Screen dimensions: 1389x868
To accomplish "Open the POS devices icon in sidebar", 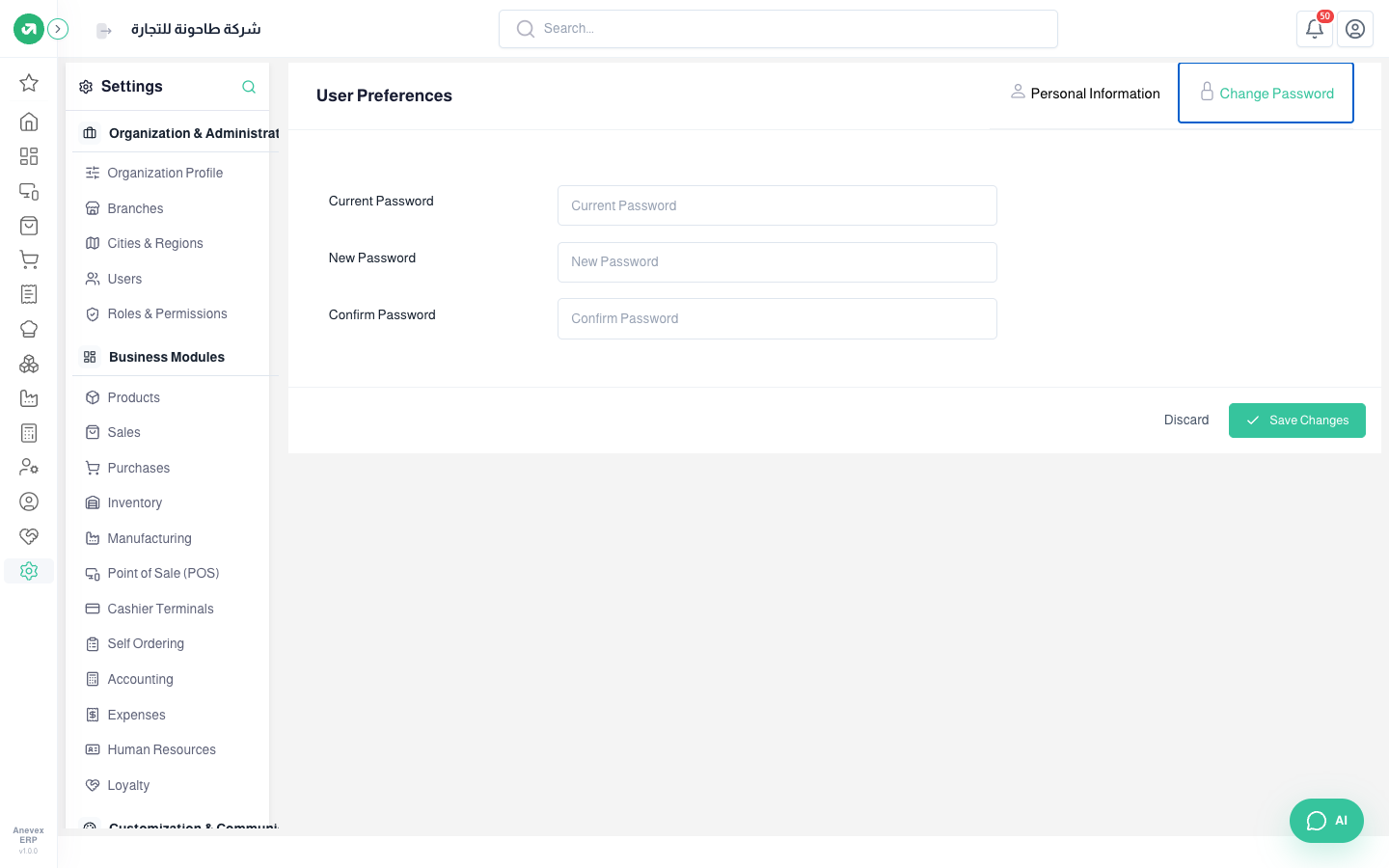I will point(29,191).
